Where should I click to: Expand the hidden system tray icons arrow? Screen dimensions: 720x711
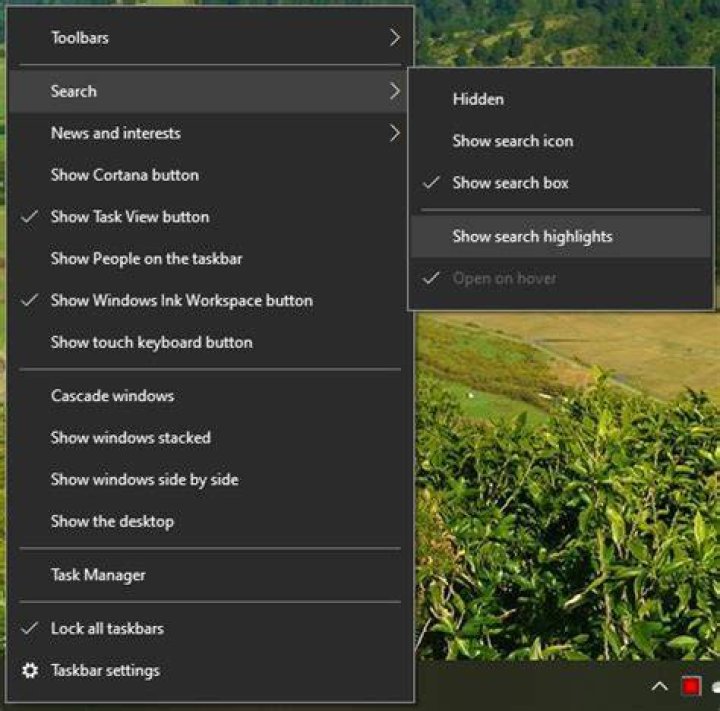659,687
